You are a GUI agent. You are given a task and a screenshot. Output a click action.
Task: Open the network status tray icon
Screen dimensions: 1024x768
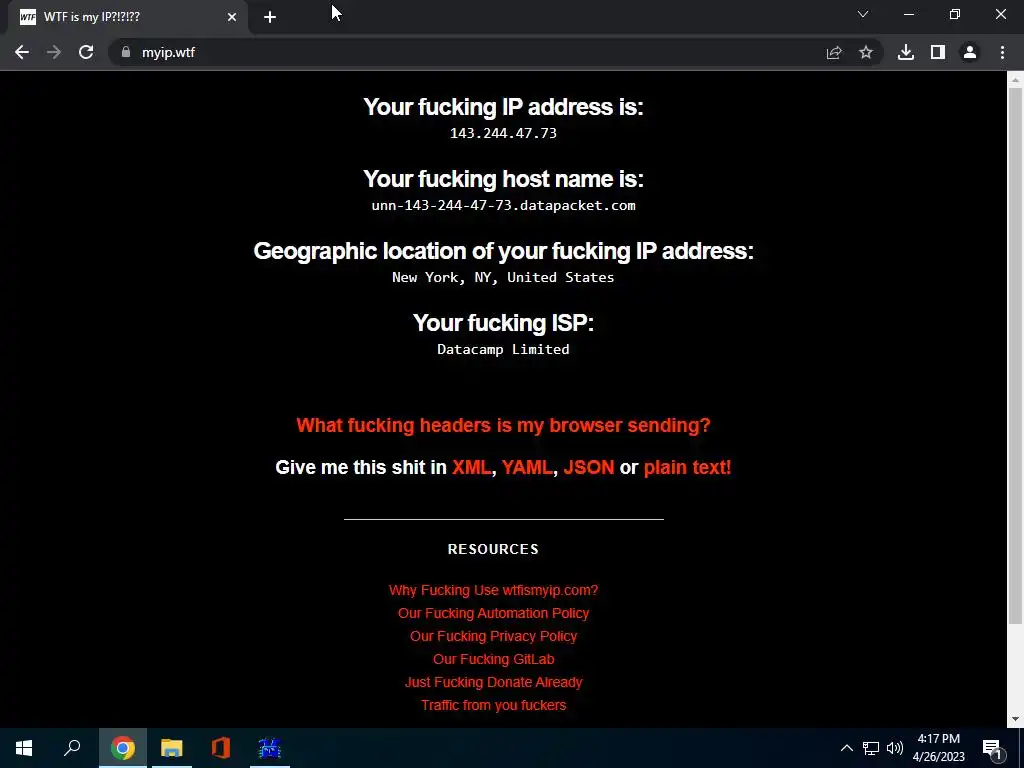click(871, 748)
